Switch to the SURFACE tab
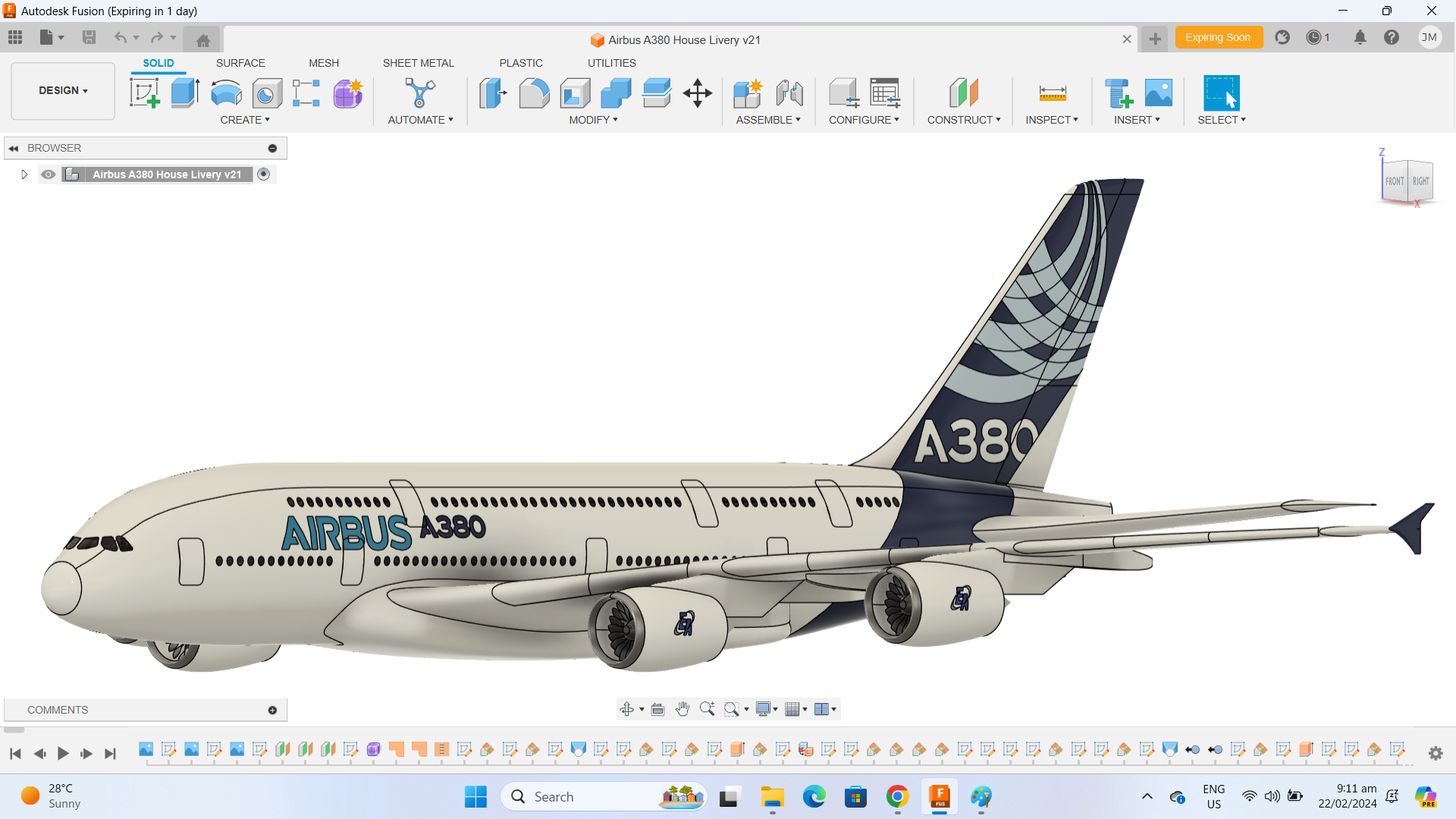Image resolution: width=1456 pixels, height=819 pixels. pyautogui.click(x=240, y=63)
